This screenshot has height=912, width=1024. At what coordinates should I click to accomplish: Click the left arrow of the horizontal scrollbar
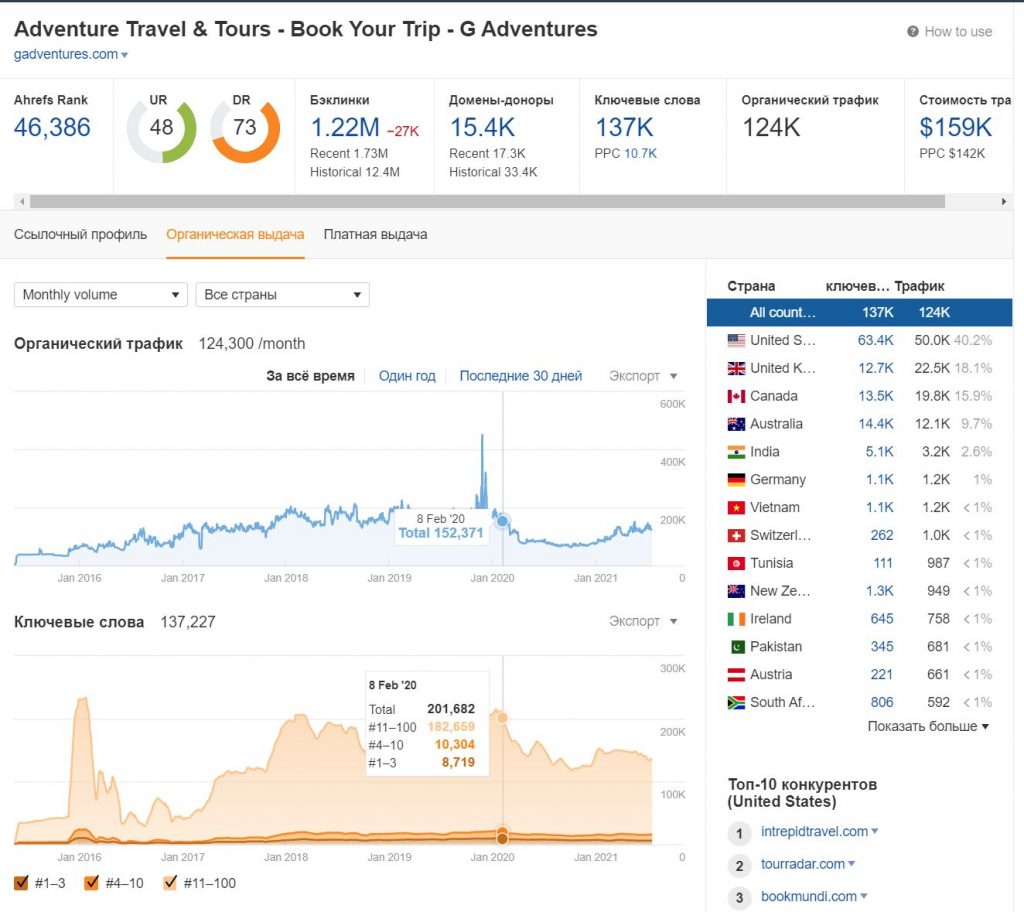[x=22, y=201]
